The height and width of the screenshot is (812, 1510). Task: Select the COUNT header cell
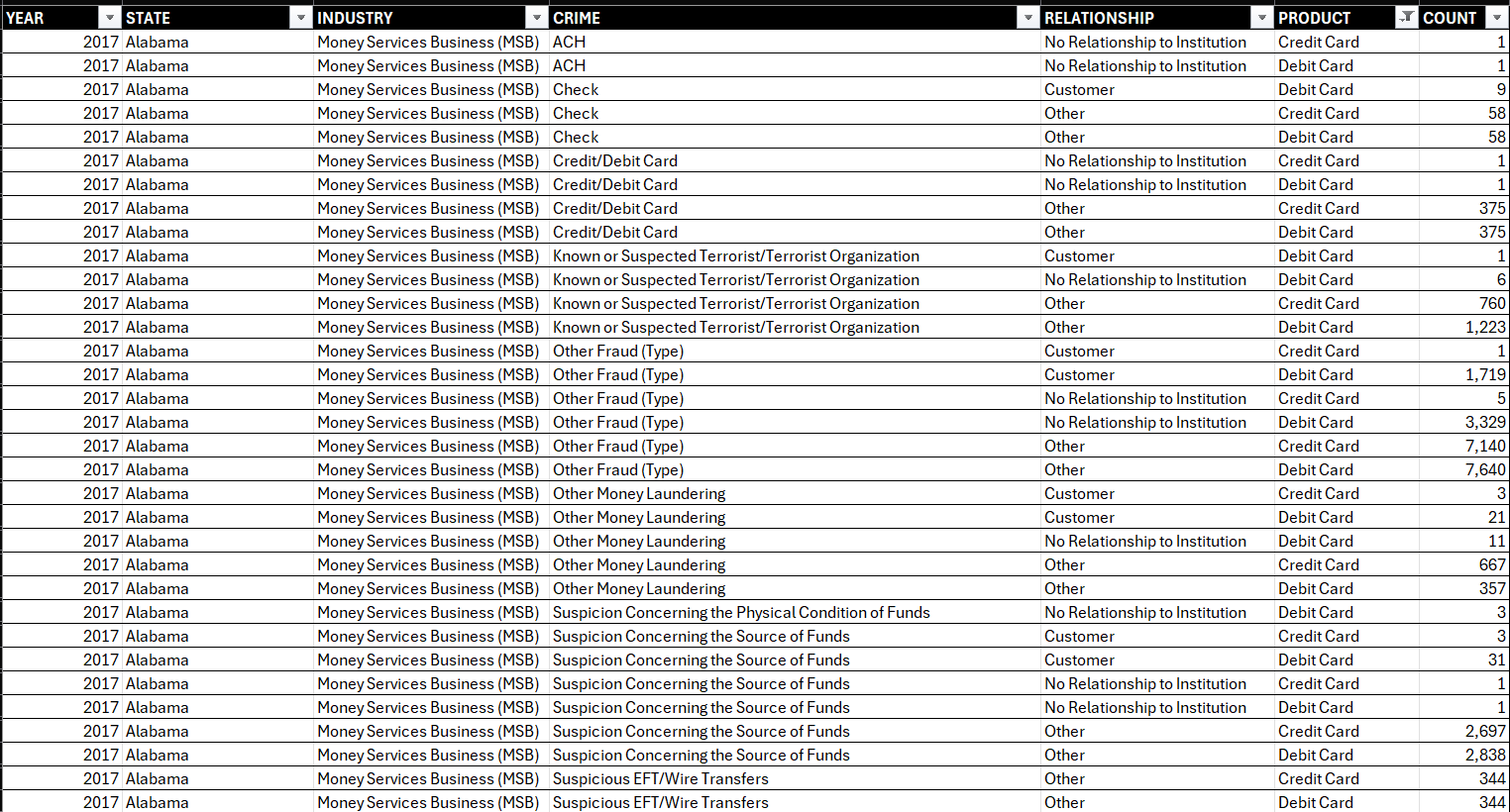coord(1464,18)
